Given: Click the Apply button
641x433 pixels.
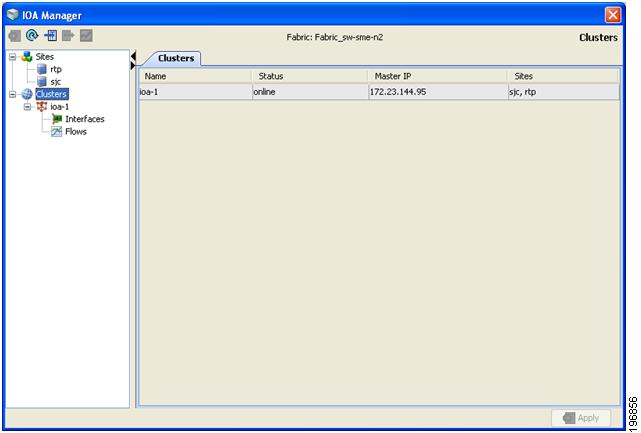Looking at the screenshot, I should (x=581, y=418).
